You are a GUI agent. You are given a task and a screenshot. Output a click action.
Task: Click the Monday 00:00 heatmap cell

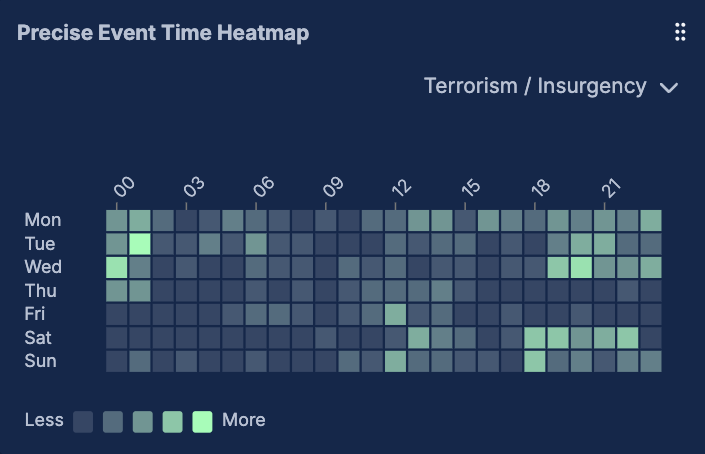tap(117, 220)
